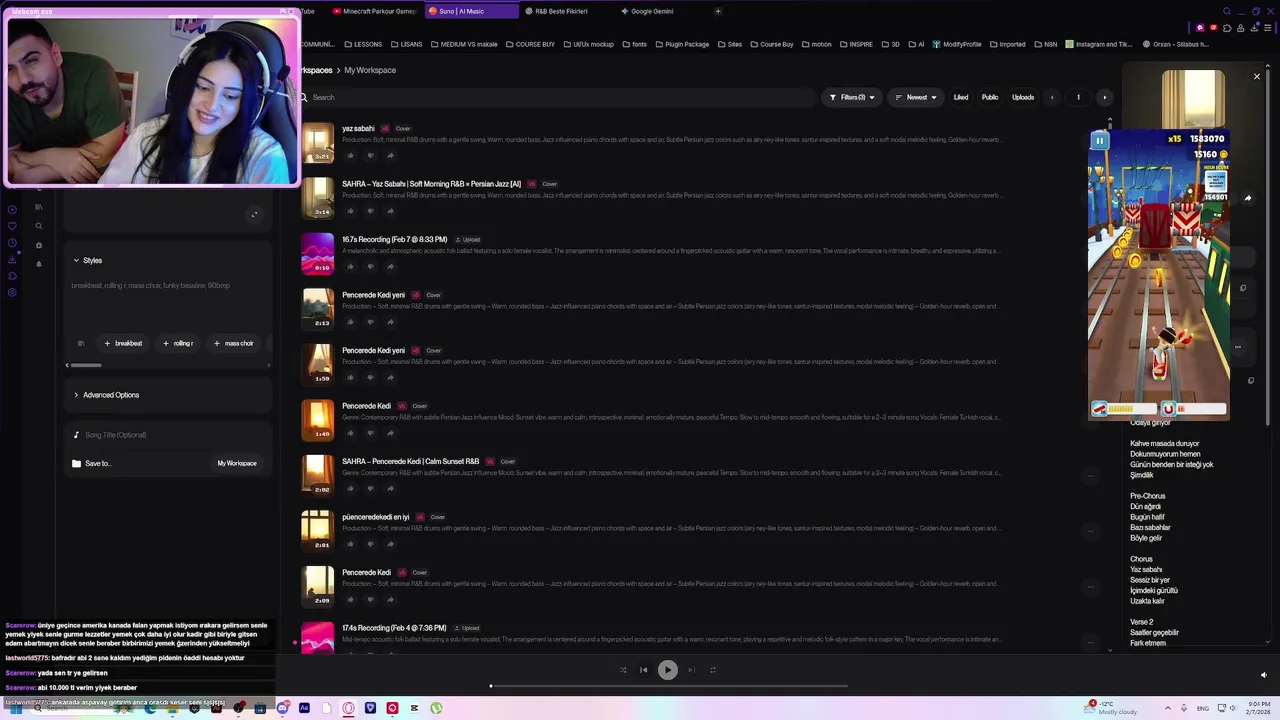
Task: Dislike the 'yaz sabahı' song
Action: (370, 155)
